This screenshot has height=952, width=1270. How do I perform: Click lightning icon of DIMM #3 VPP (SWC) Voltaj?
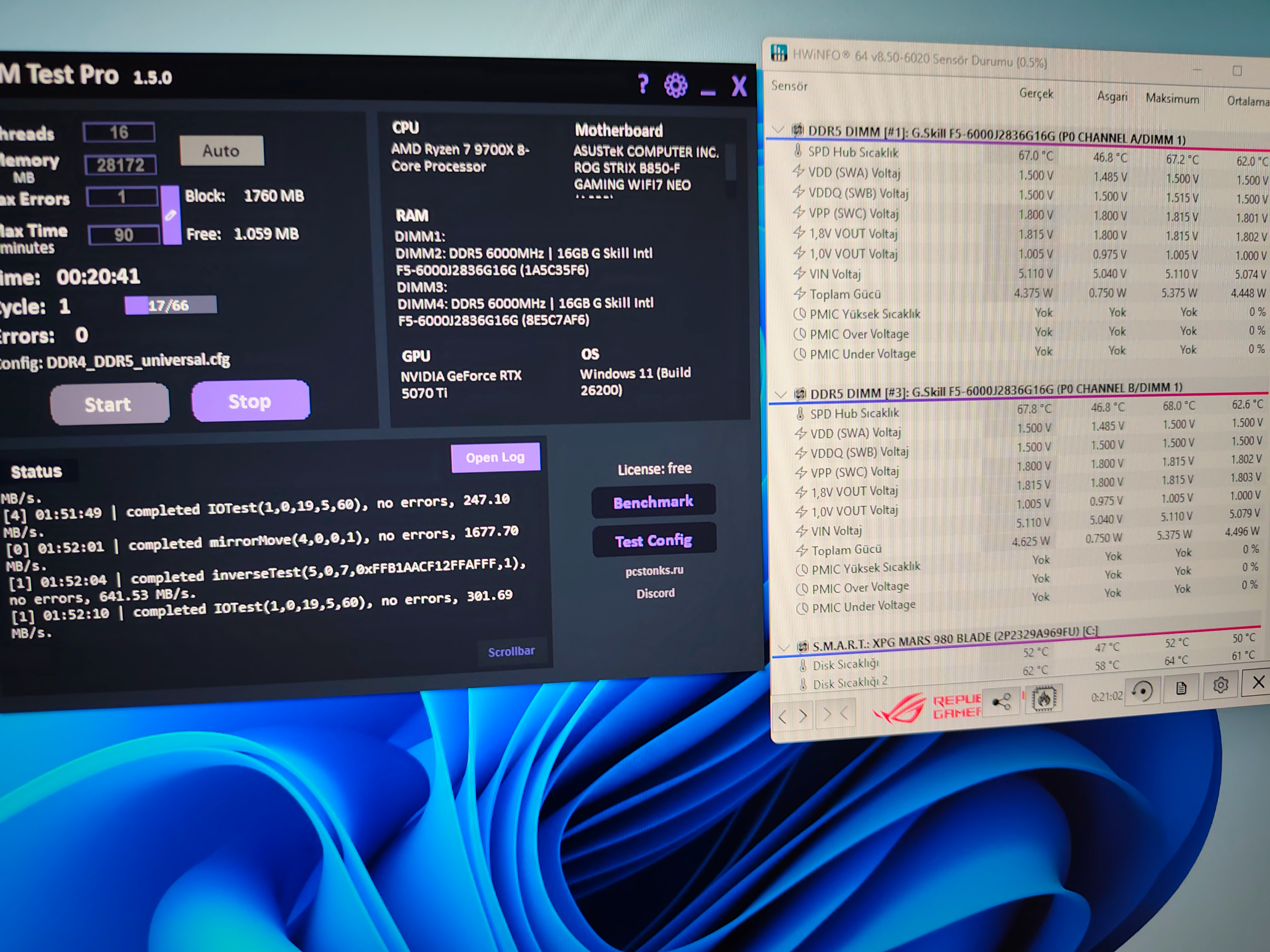[x=801, y=472]
